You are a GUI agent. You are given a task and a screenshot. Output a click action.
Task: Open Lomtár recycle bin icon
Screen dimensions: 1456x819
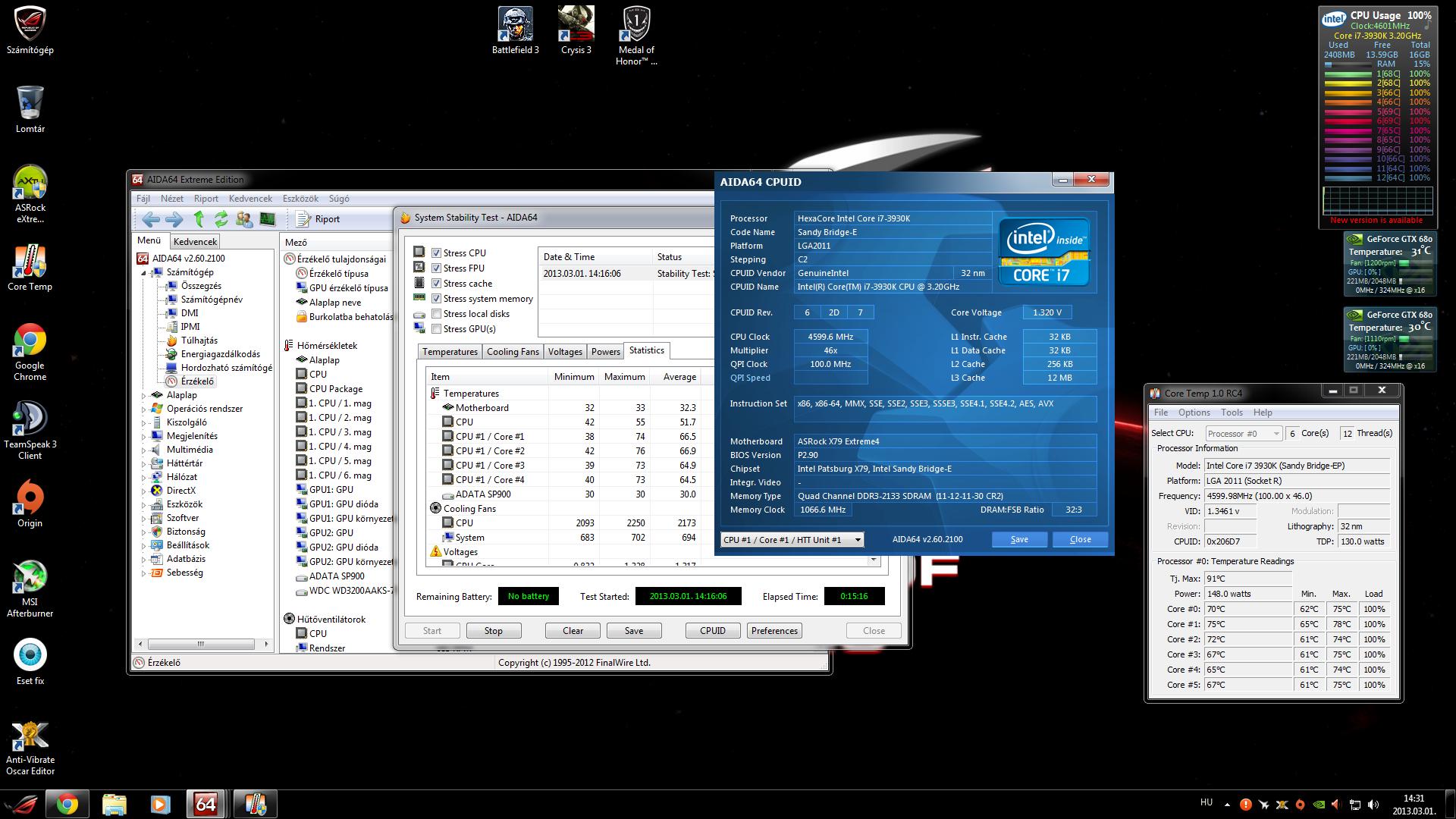pyautogui.click(x=30, y=110)
